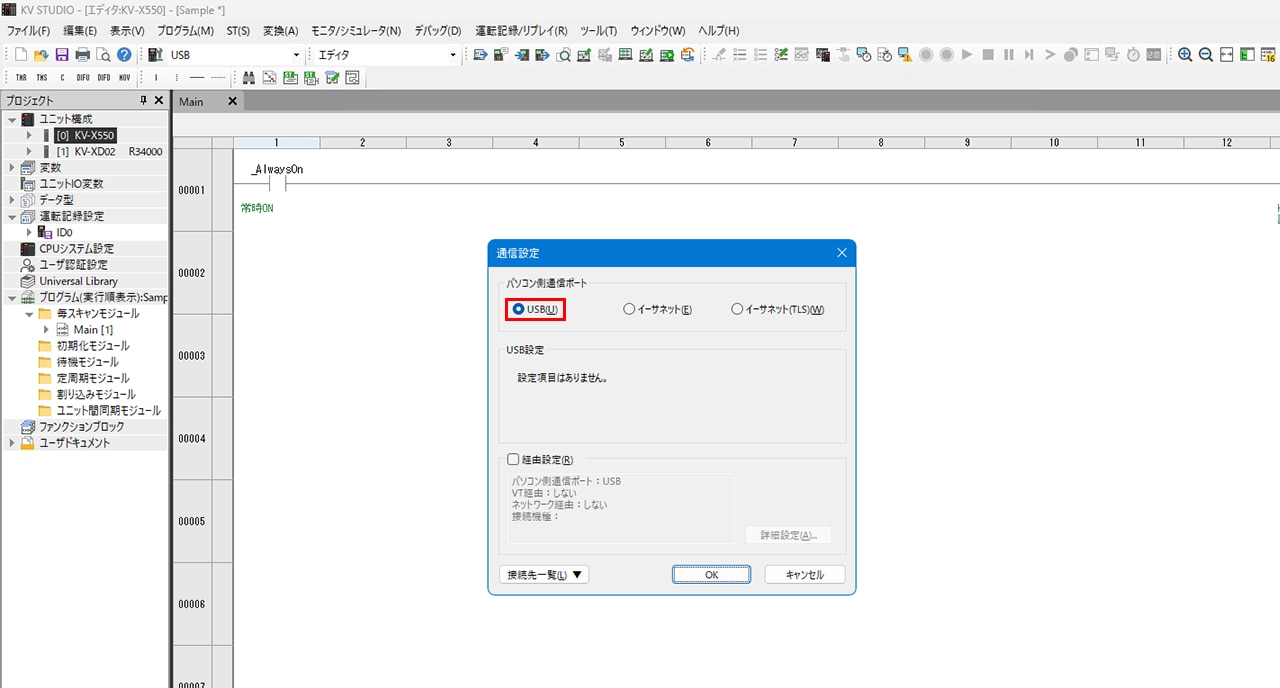Click the Save floppy disk icon
The height and width of the screenshot is (688, 1280).
click(62, 55)
